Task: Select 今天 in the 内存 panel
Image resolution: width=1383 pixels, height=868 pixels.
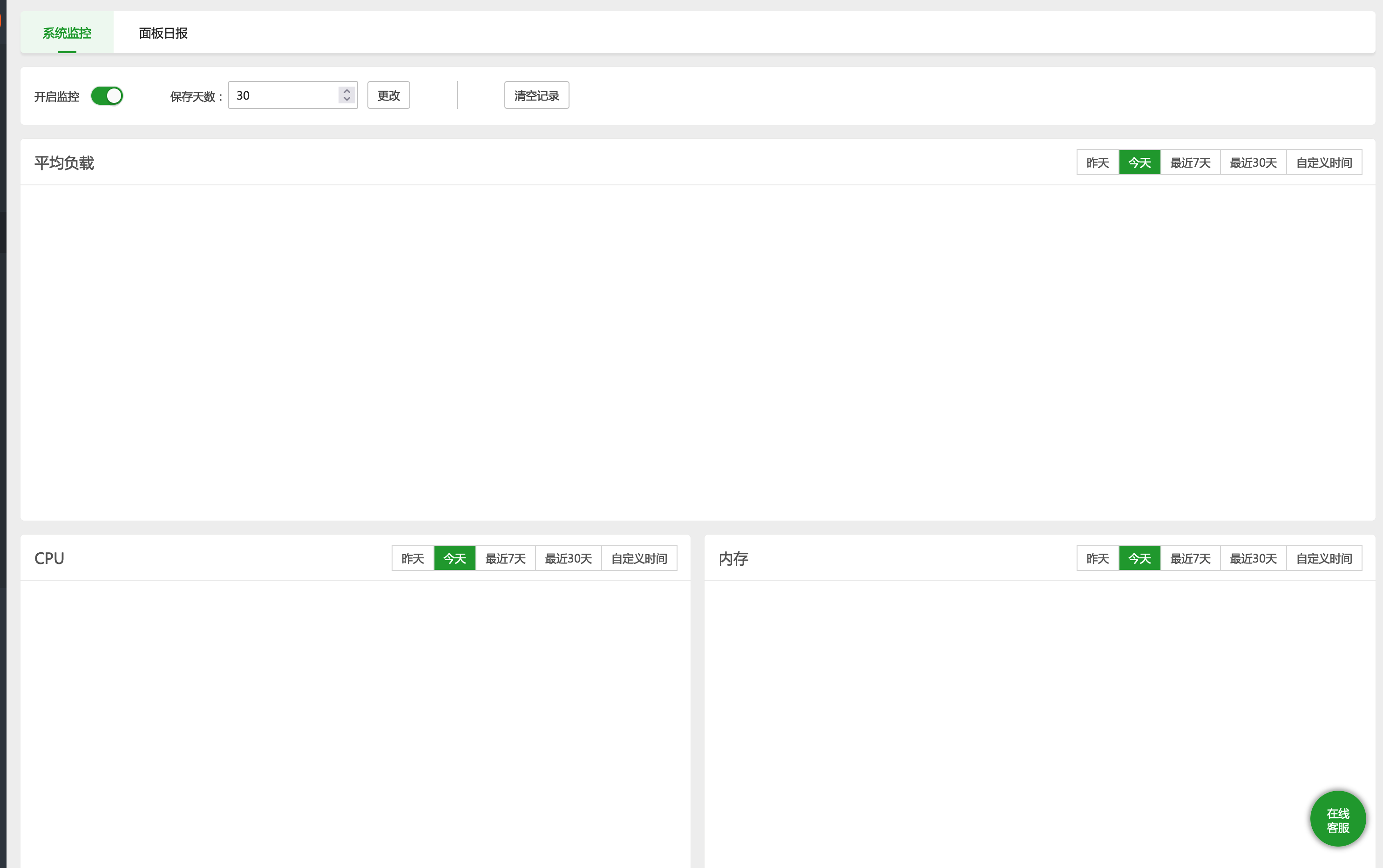Action: [x=1139, y=558]
